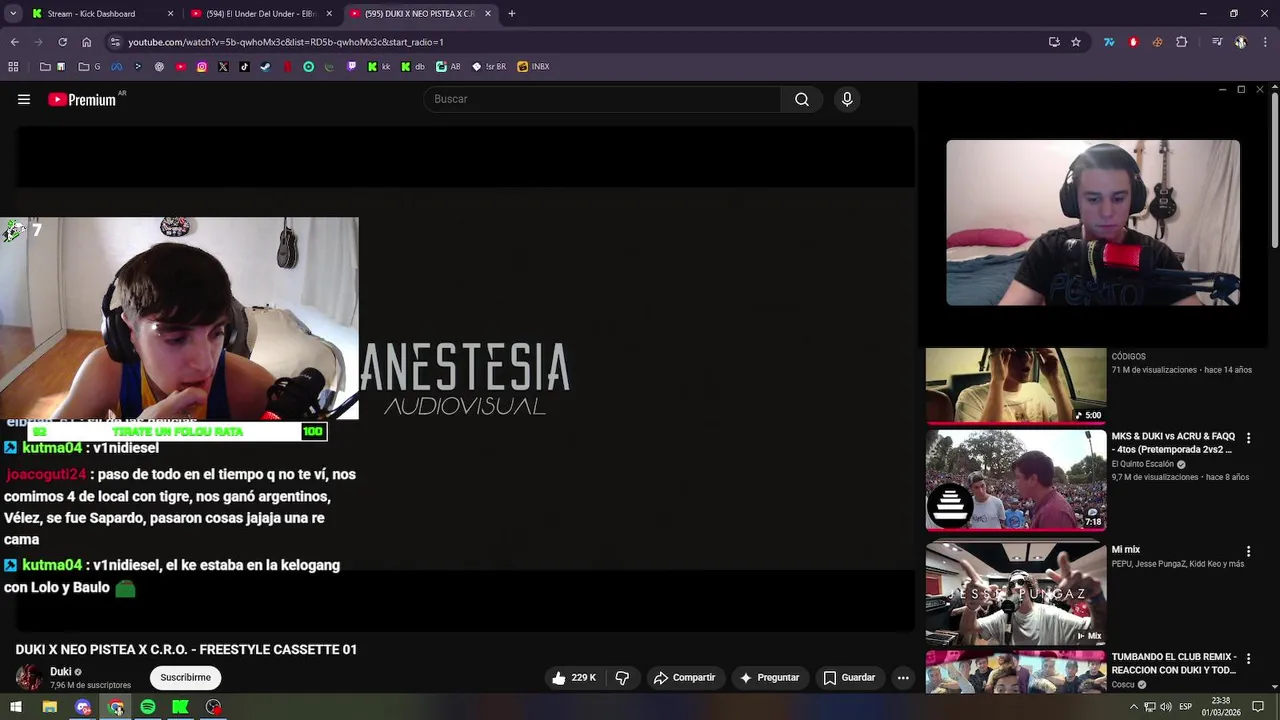This screenshot has width=1280, height=720.
Task: Open Duki channel avatar
Action: pyautogui.click(x=29, y=677)
